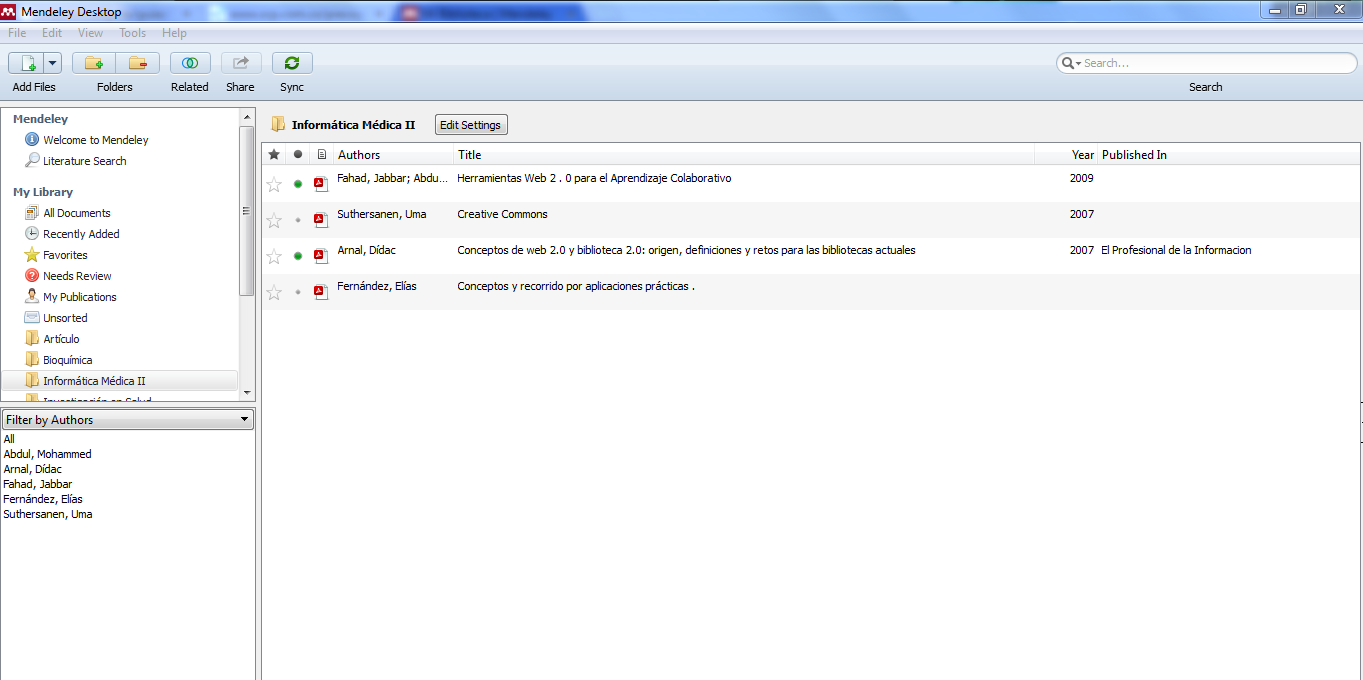1363x680 pixels.
Task: Toggle read dot for Conceptos de web 2.0
Action: pos(298,256)
